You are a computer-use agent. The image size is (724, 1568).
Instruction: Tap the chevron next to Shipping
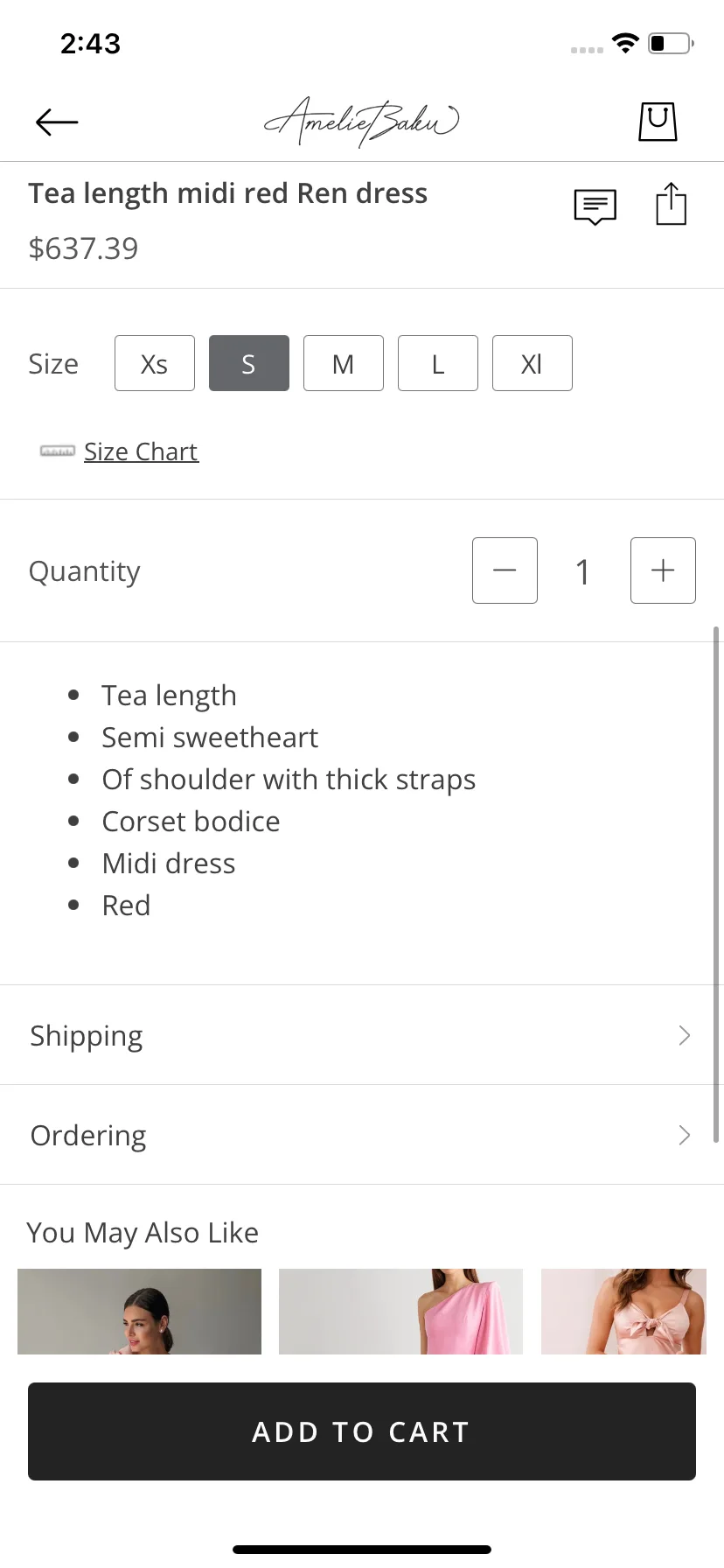685,1035
